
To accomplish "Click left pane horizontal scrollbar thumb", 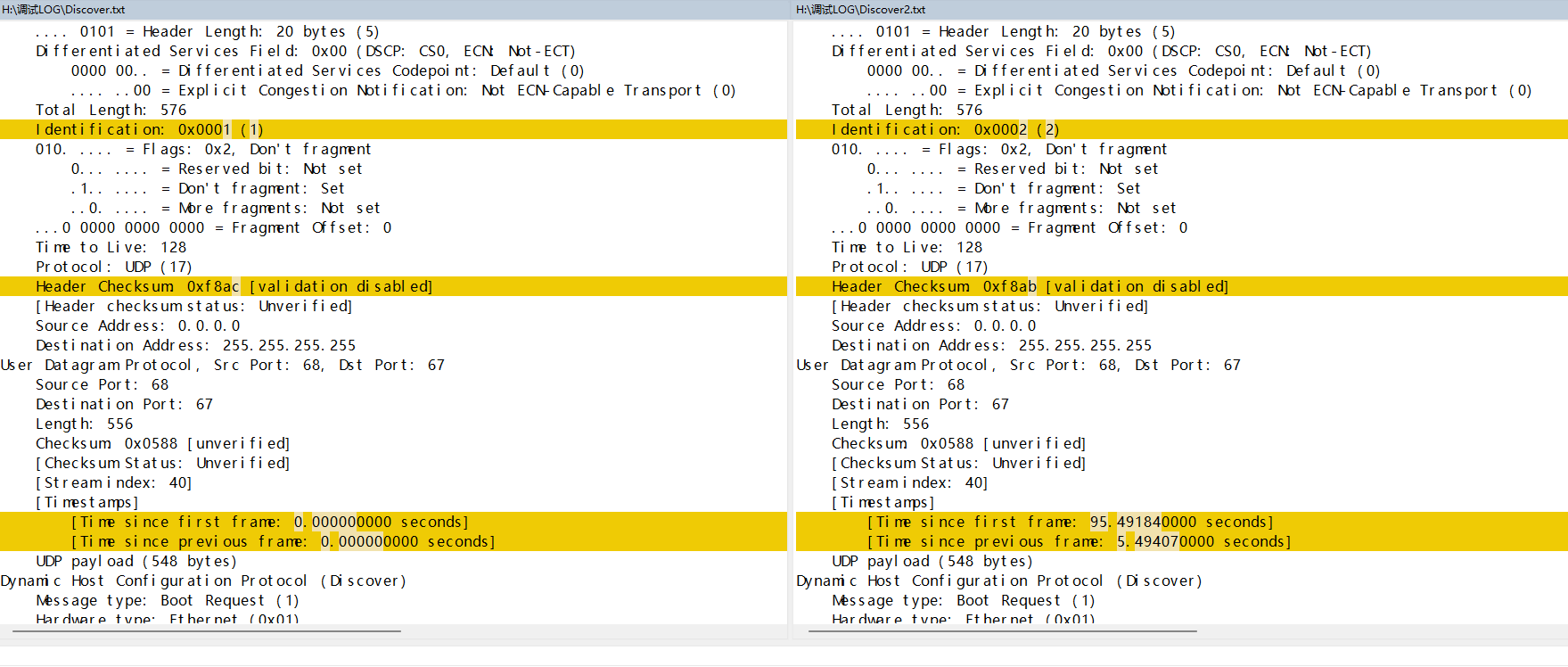I will [x=207, y=631].
